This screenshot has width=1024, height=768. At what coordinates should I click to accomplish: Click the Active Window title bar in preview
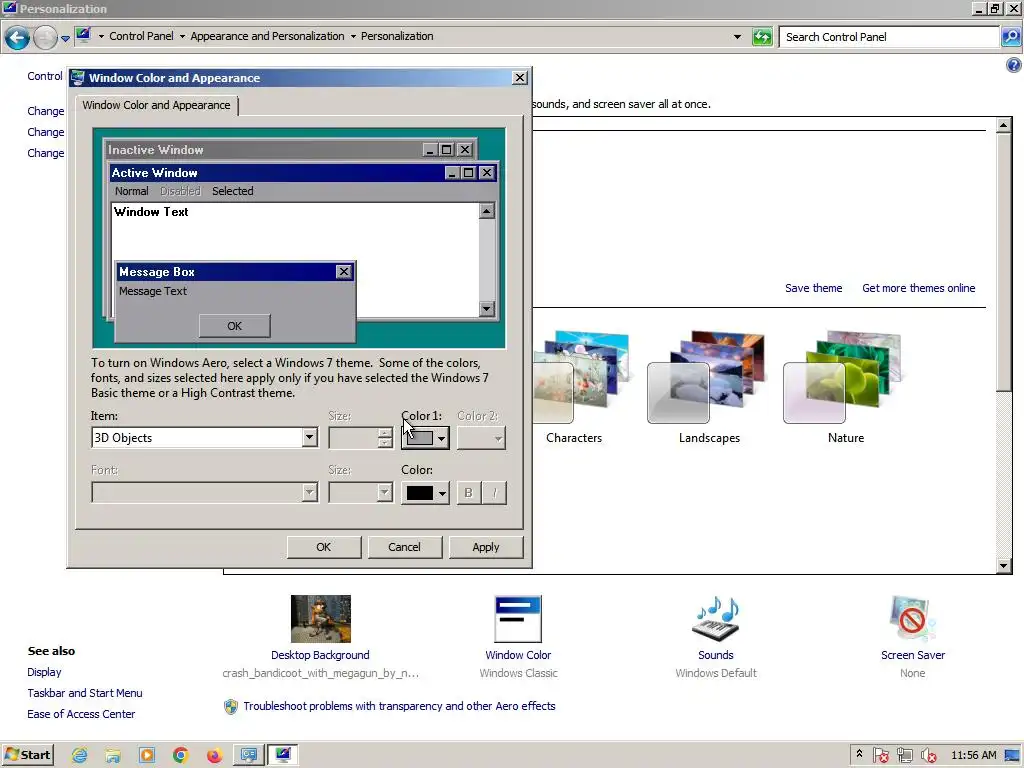[x=304, y=172]
